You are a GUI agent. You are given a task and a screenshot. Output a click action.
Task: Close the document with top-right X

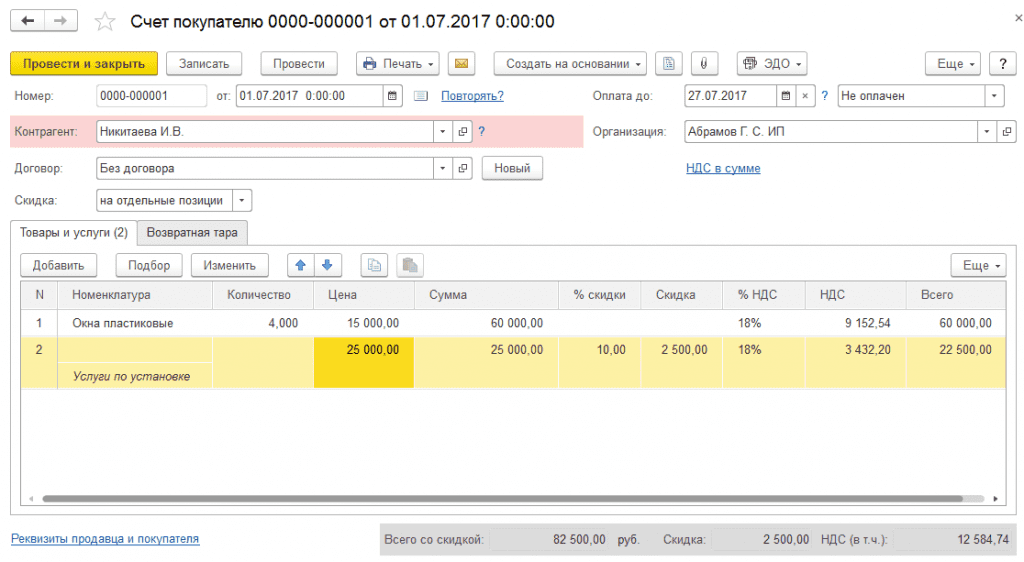pos(1018,18)
